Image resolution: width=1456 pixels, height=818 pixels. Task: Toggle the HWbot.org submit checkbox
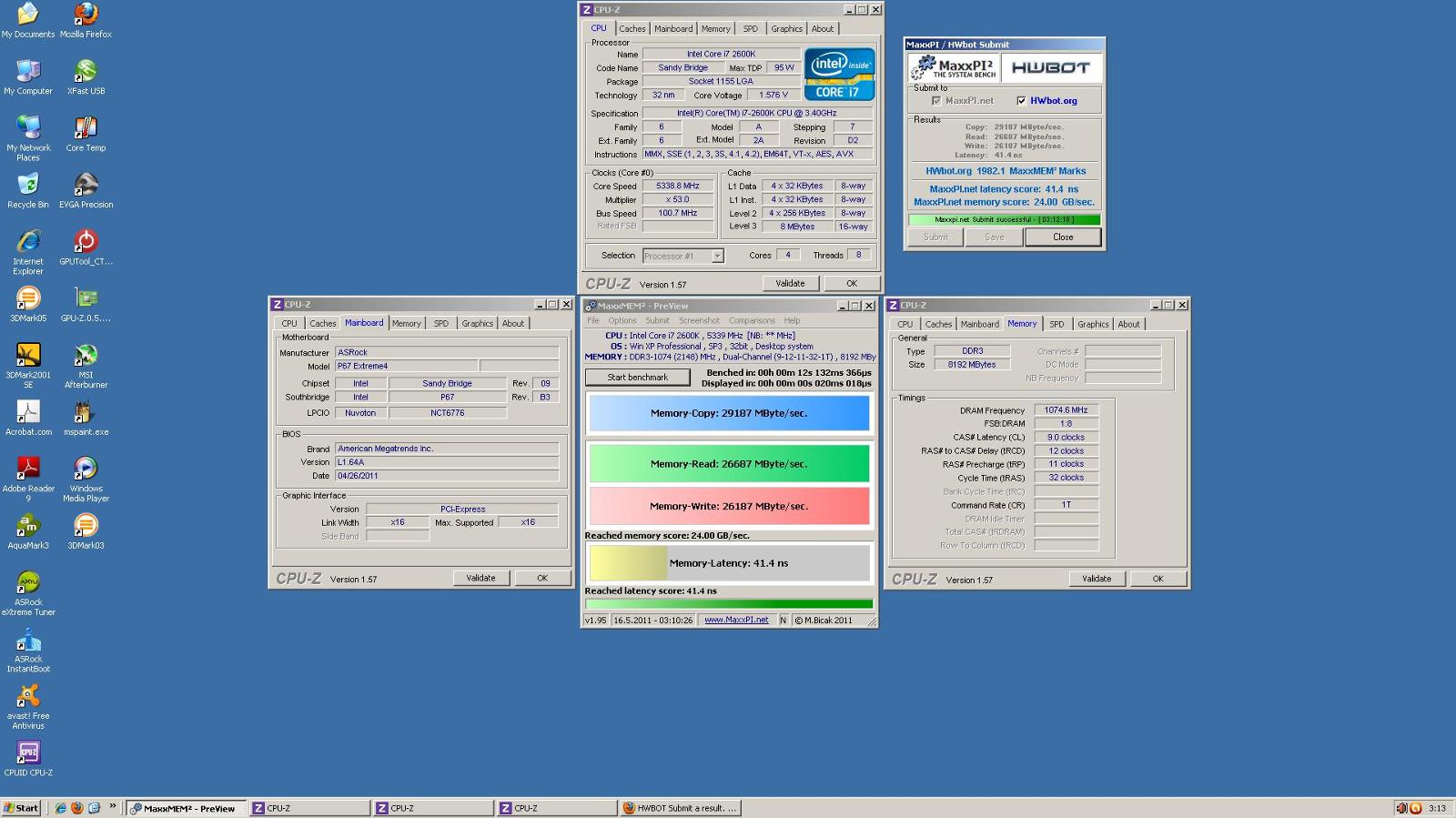coord(1021,101)
